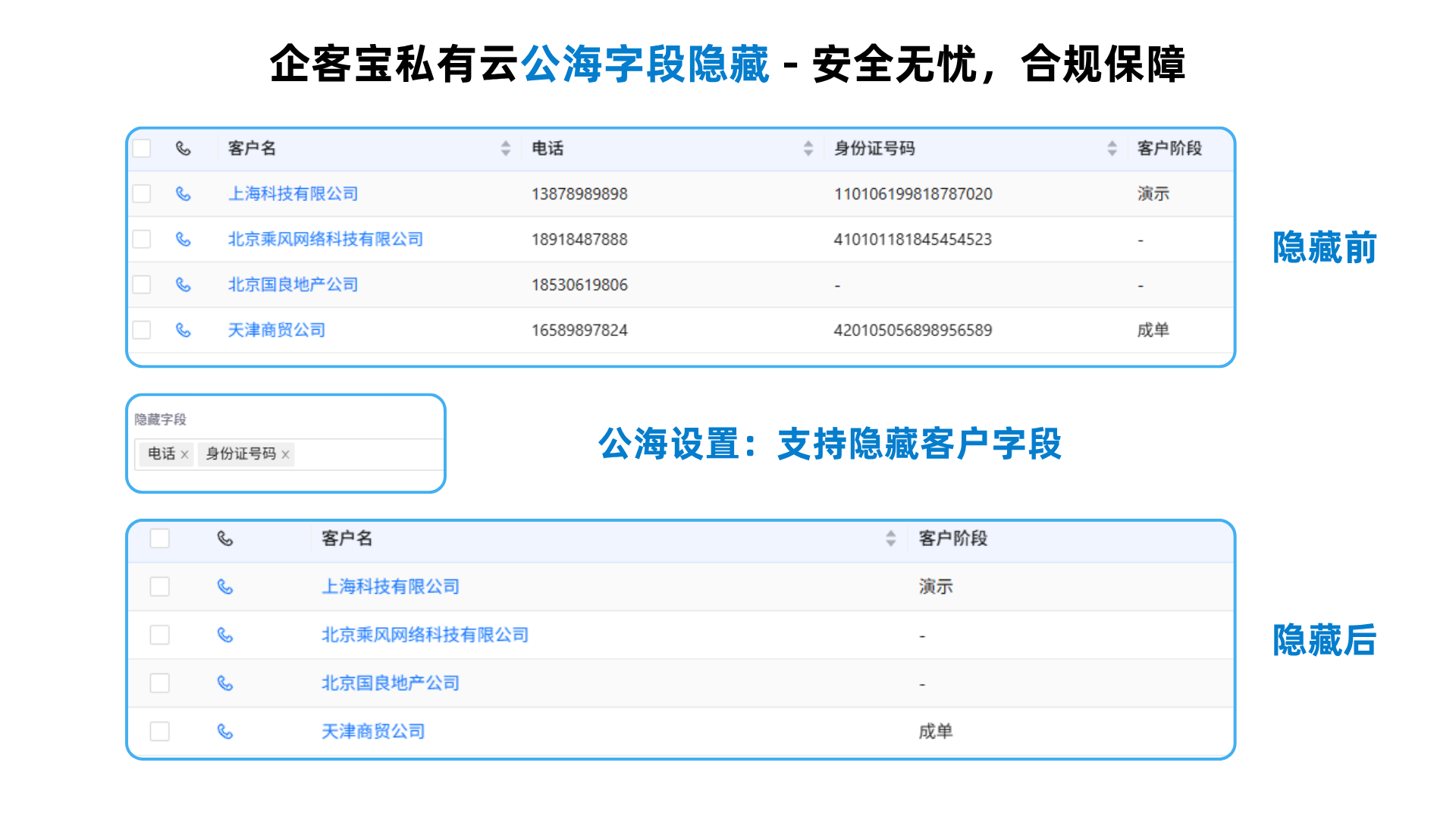Image resolution: width=1456 pixels, height=819 pixels.
Task: Click phone icon beside 上海科技有限公司 in bottom table
Action: pos(225,586)
